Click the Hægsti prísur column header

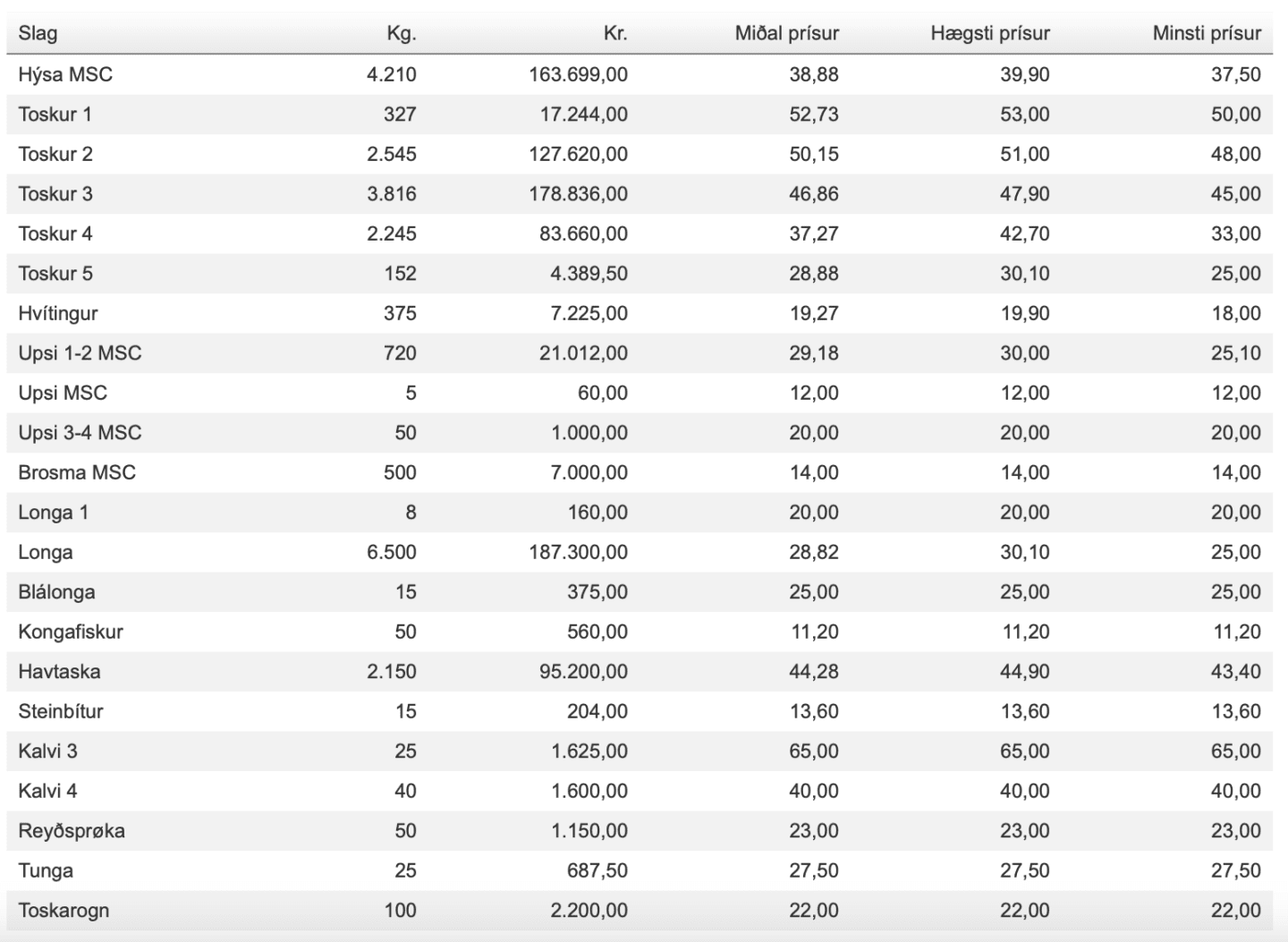pyautogui.click(x=989, y=34)
